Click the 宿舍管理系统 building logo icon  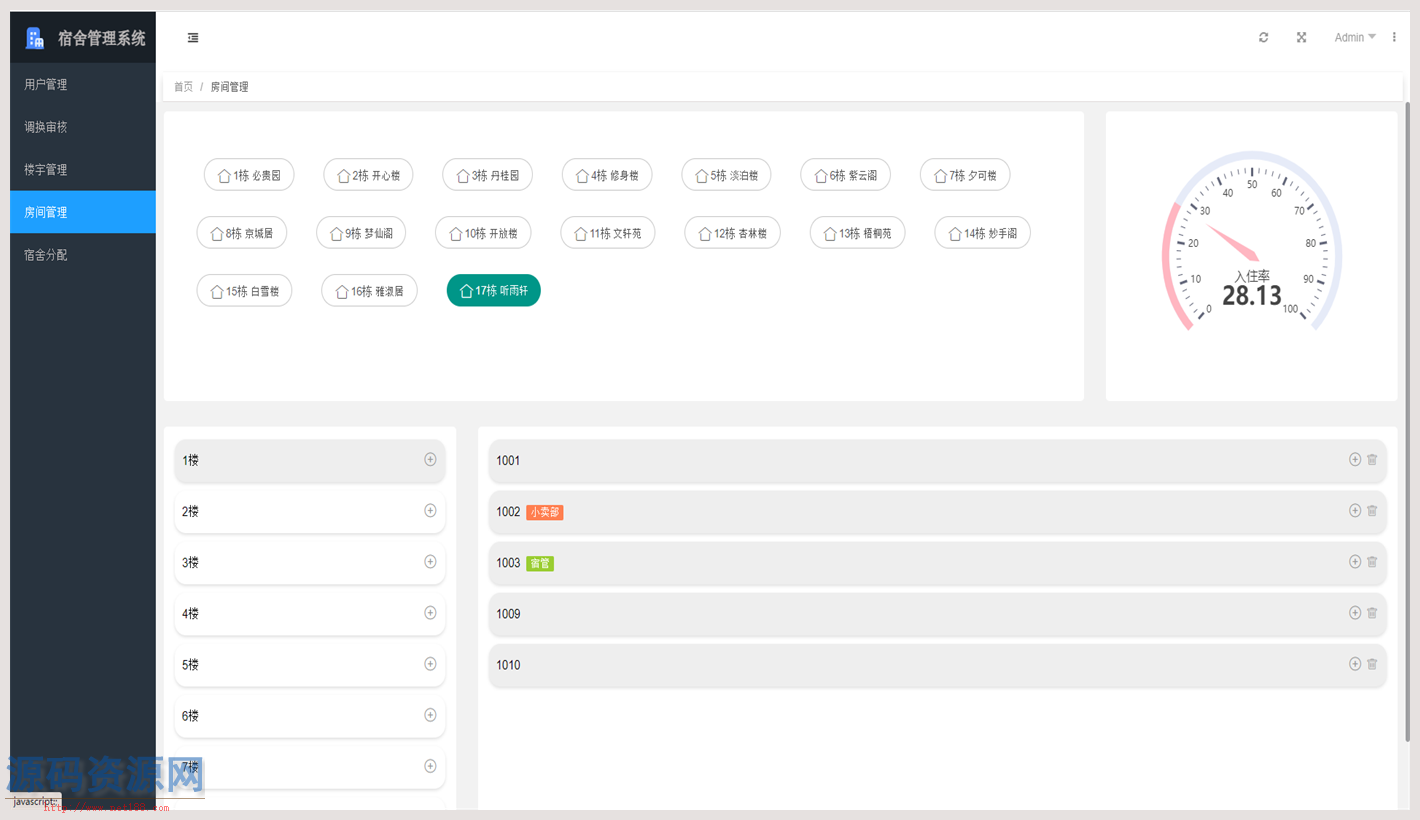35,38
